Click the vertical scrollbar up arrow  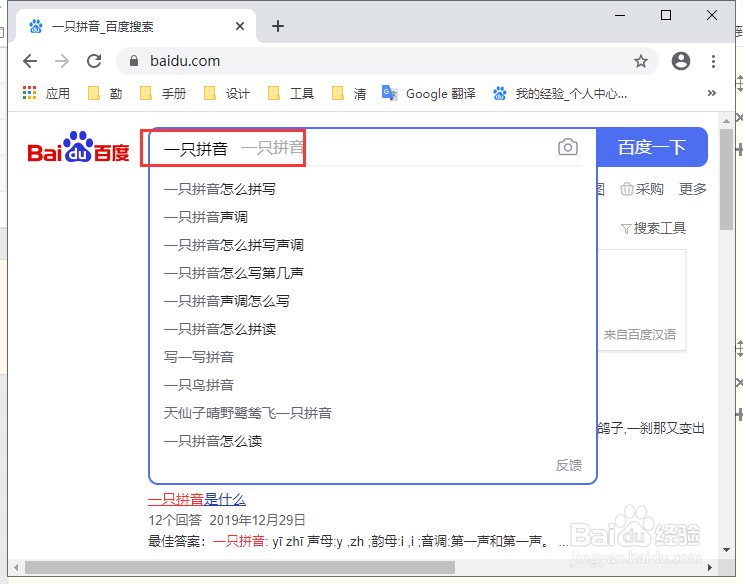(x=726, y=121)
